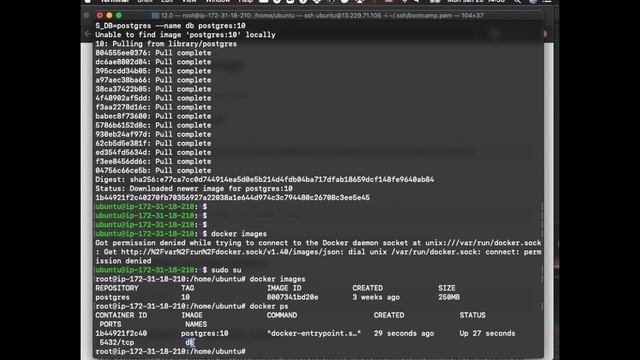640x360 pixels.
Task: Select the 38ca37422b05 Pull complete line
Action: point(153,89)
